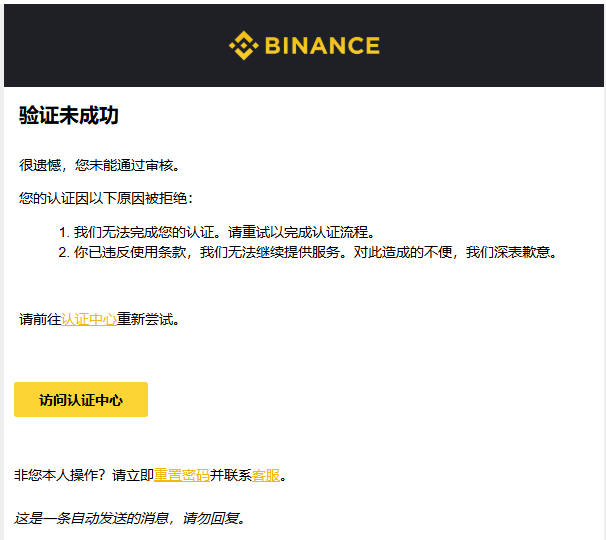Click the 请前往 text before the link

40,320
